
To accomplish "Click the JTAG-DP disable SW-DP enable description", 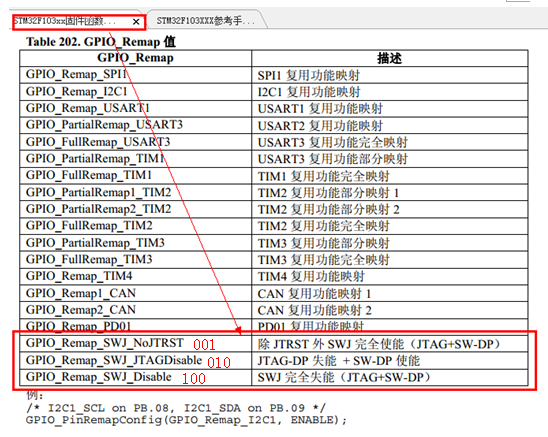I will (338, 360).
